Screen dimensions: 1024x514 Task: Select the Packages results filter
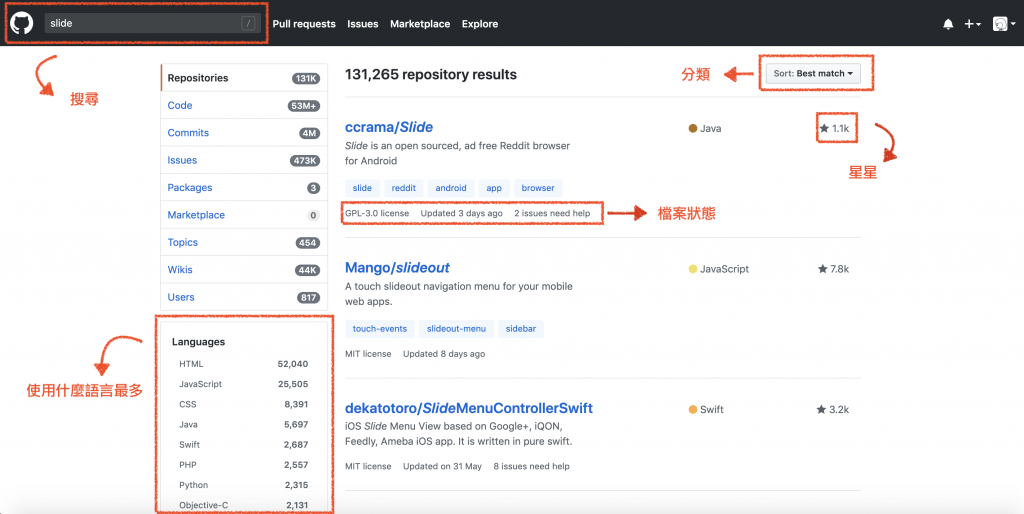(x=244, y=187)
